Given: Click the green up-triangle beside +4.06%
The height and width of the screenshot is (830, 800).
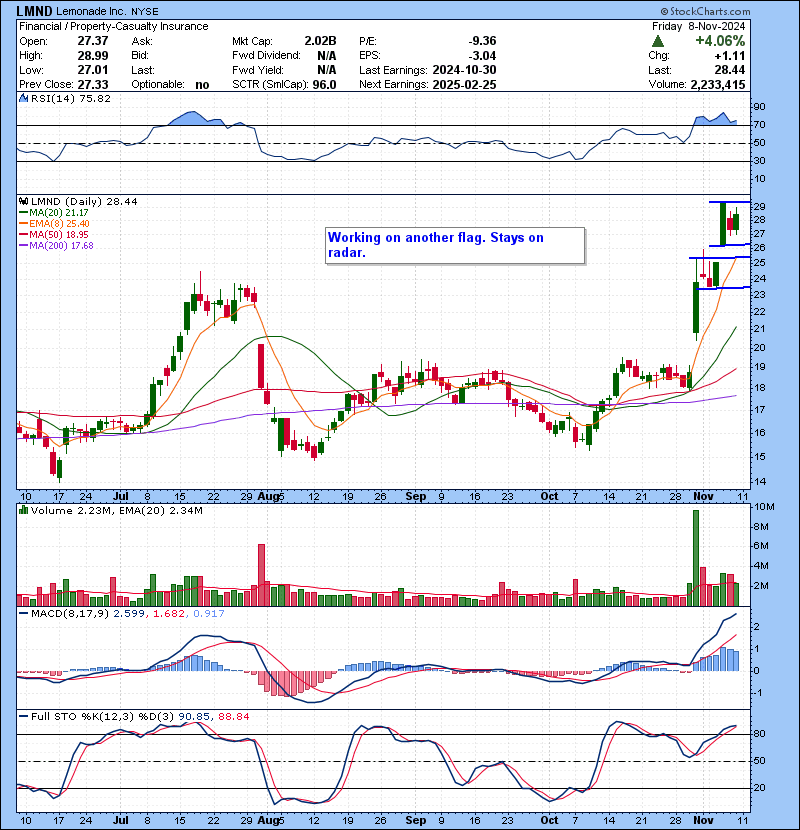Looking at the screenshot, I should pos(658,41).
